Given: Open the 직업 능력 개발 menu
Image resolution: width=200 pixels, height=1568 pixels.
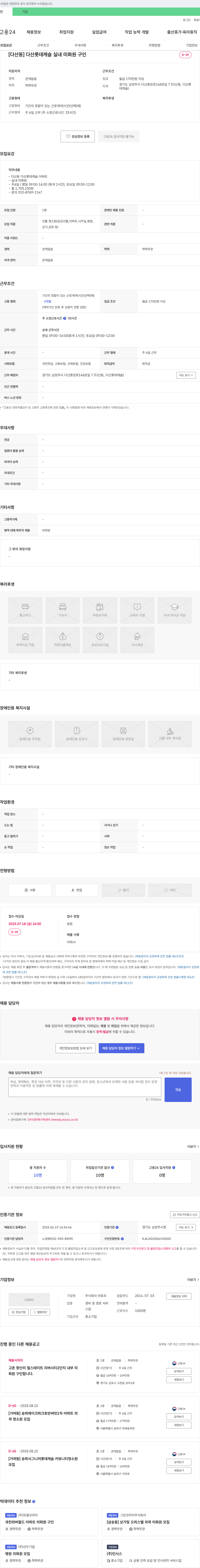Looking at the screenshot, I should [x=137, y=32].
